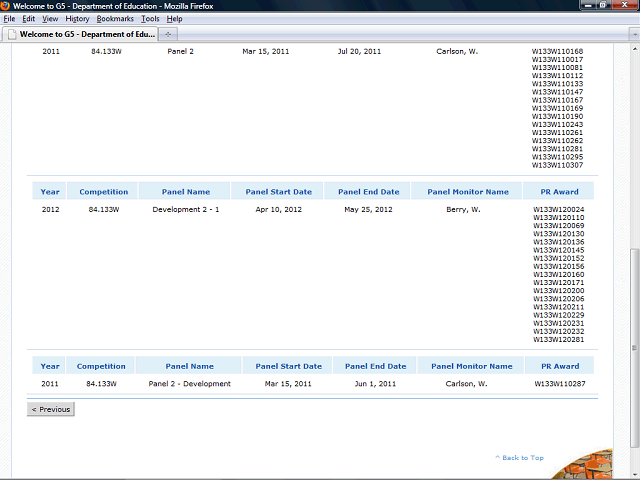Open the File menu

(9, 19)
